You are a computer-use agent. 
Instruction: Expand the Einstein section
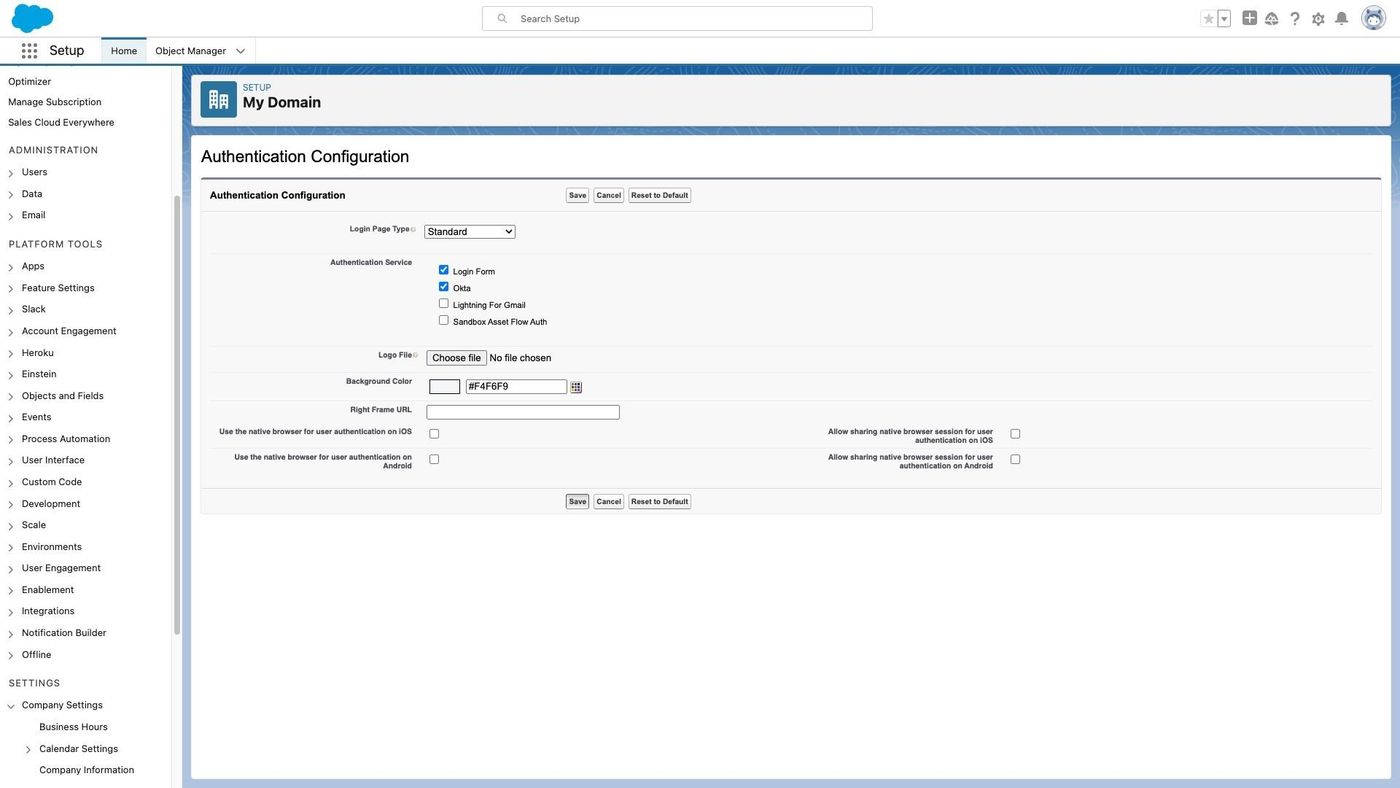click(11, 375)
